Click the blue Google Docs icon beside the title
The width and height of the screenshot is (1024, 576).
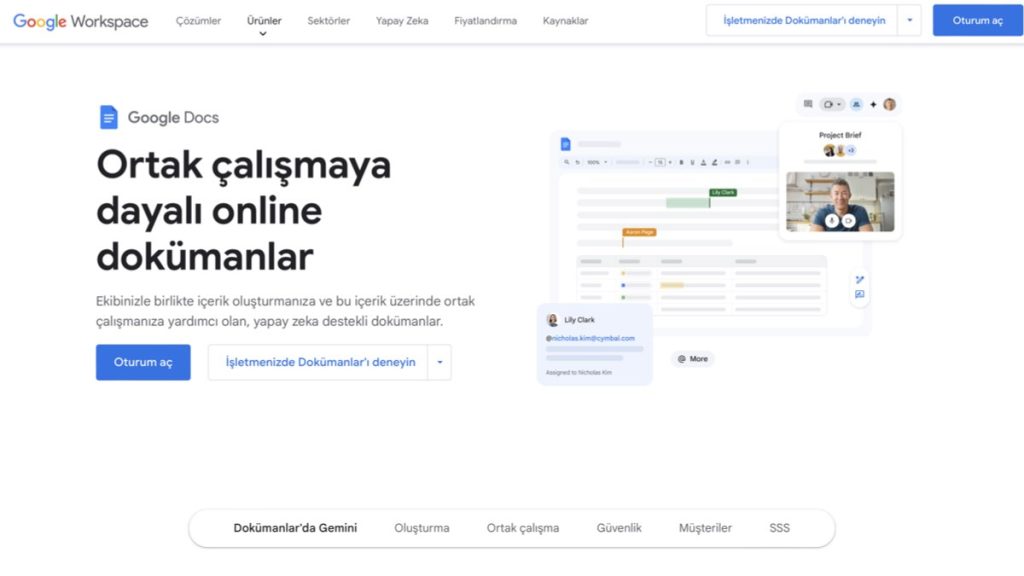[108, 117]
